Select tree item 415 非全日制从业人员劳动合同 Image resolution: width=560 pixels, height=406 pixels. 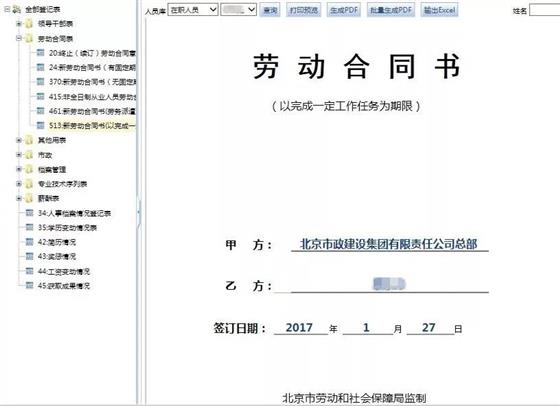92,96
